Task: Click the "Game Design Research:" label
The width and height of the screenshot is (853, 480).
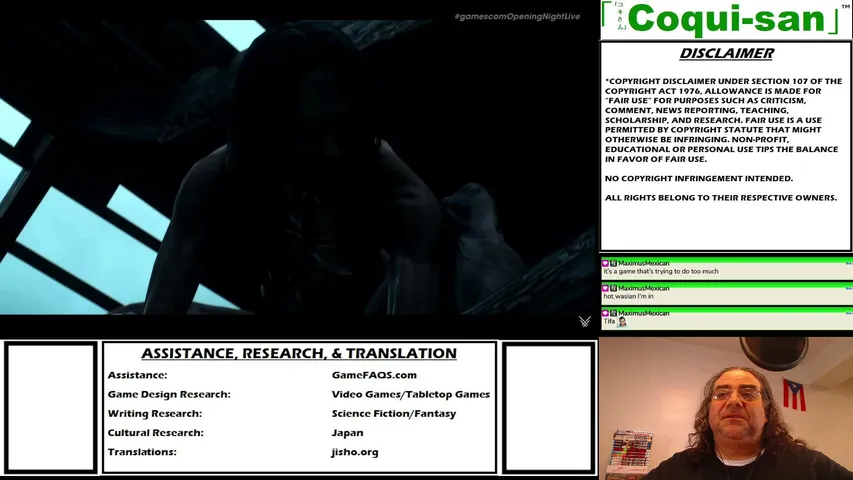Action: (x=169, y=395)
